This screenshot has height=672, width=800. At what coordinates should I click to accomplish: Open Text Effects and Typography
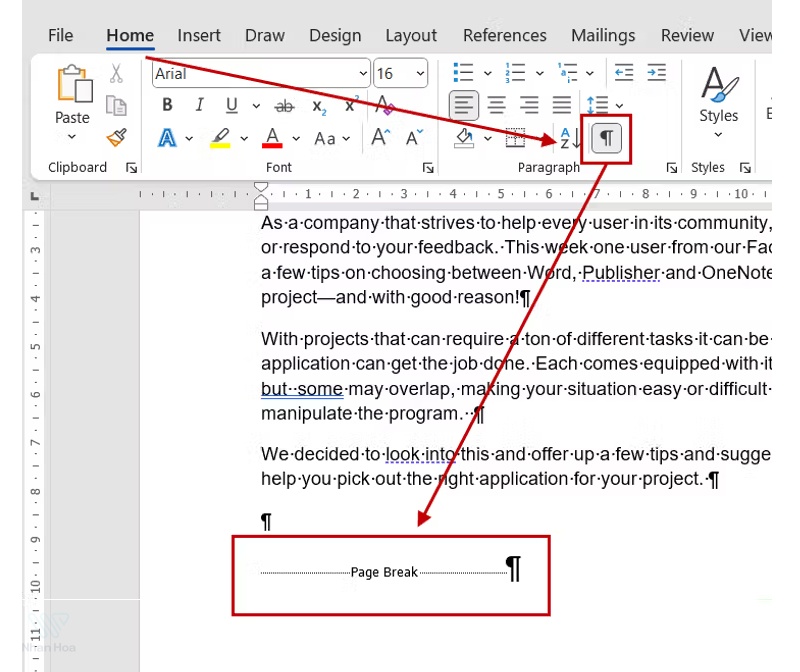(167, 138)
